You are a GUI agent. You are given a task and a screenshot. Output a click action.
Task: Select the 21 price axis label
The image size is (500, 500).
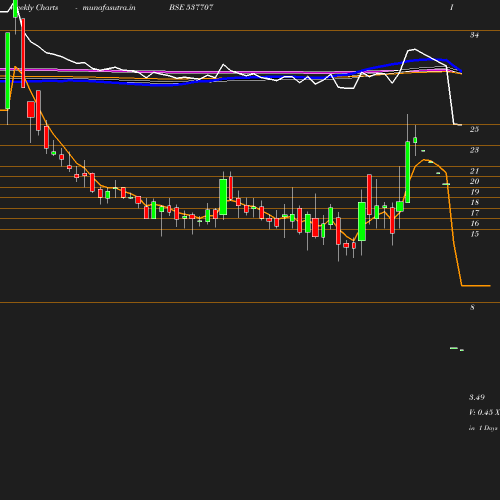pyautogui.click(x=474, y=171)
